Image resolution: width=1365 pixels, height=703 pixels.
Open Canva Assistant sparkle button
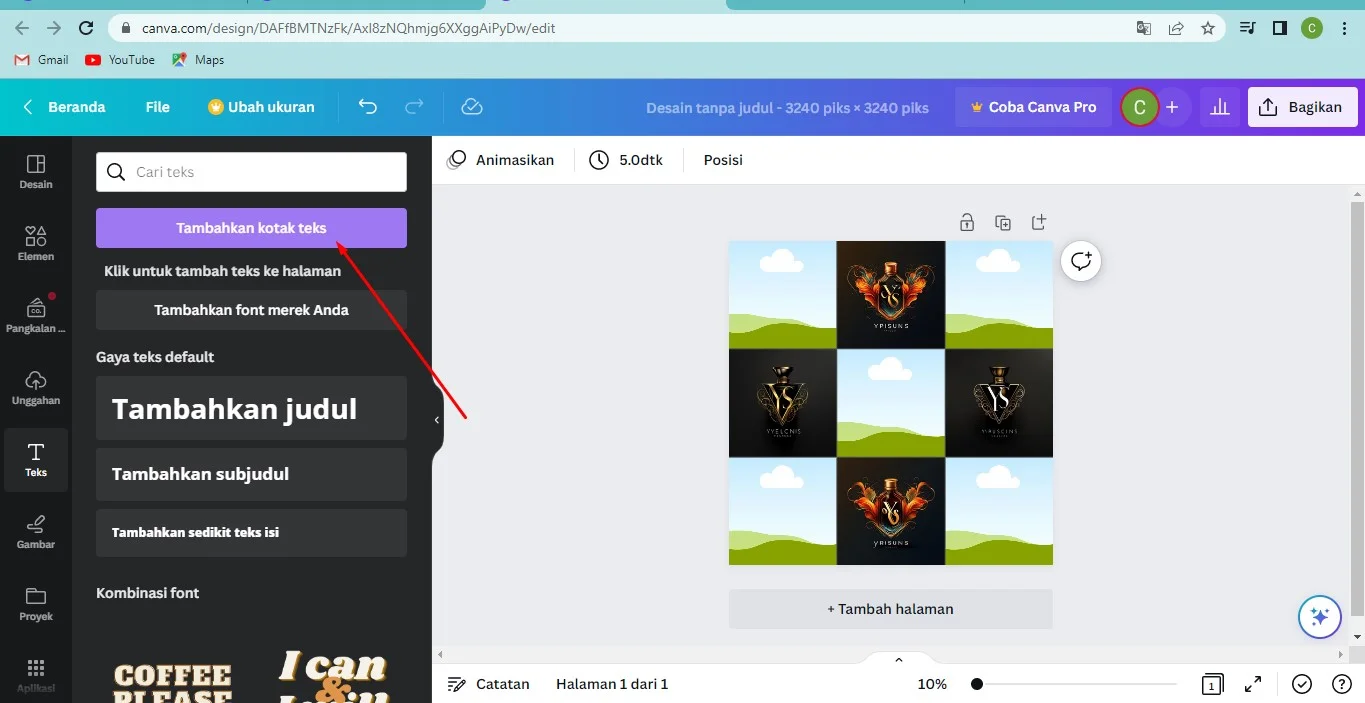(x=1319, y=617)
